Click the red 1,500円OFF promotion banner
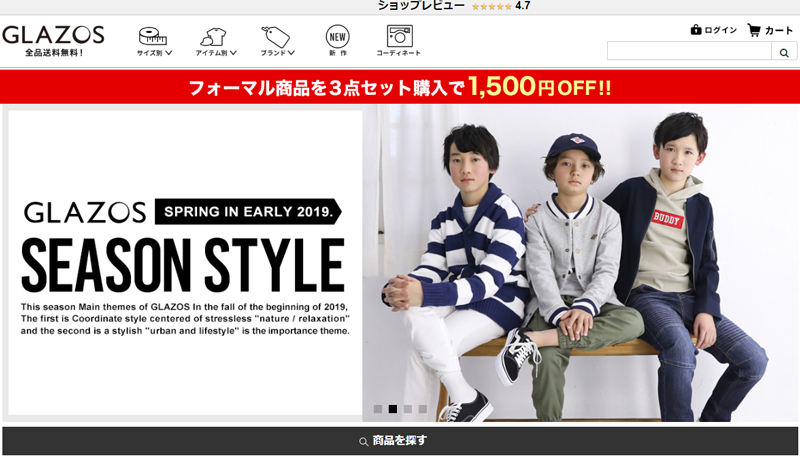The width and height of the screenshot is (800, 457). click(400, 87)
